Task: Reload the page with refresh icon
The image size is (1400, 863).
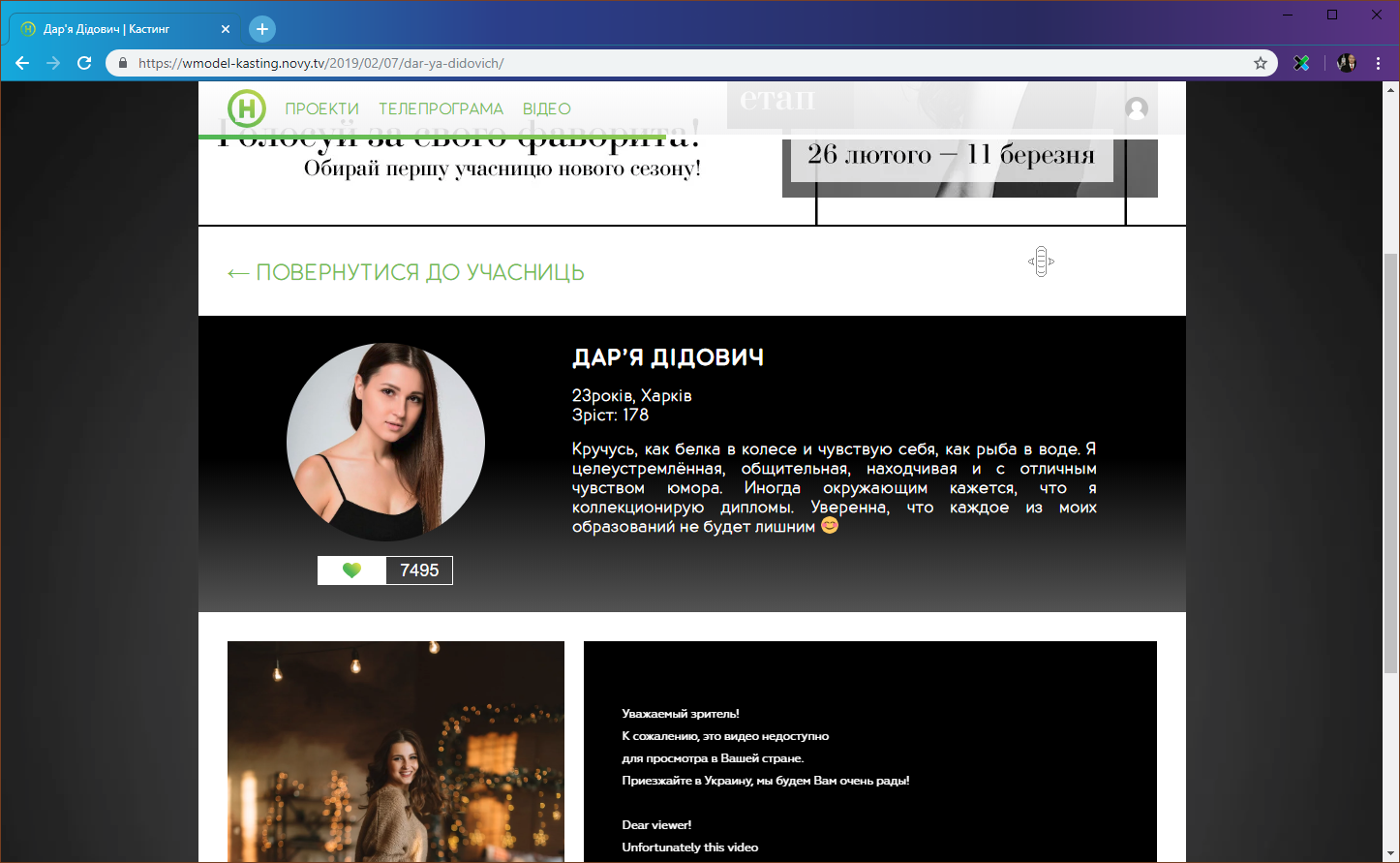Action: [84, 63]
